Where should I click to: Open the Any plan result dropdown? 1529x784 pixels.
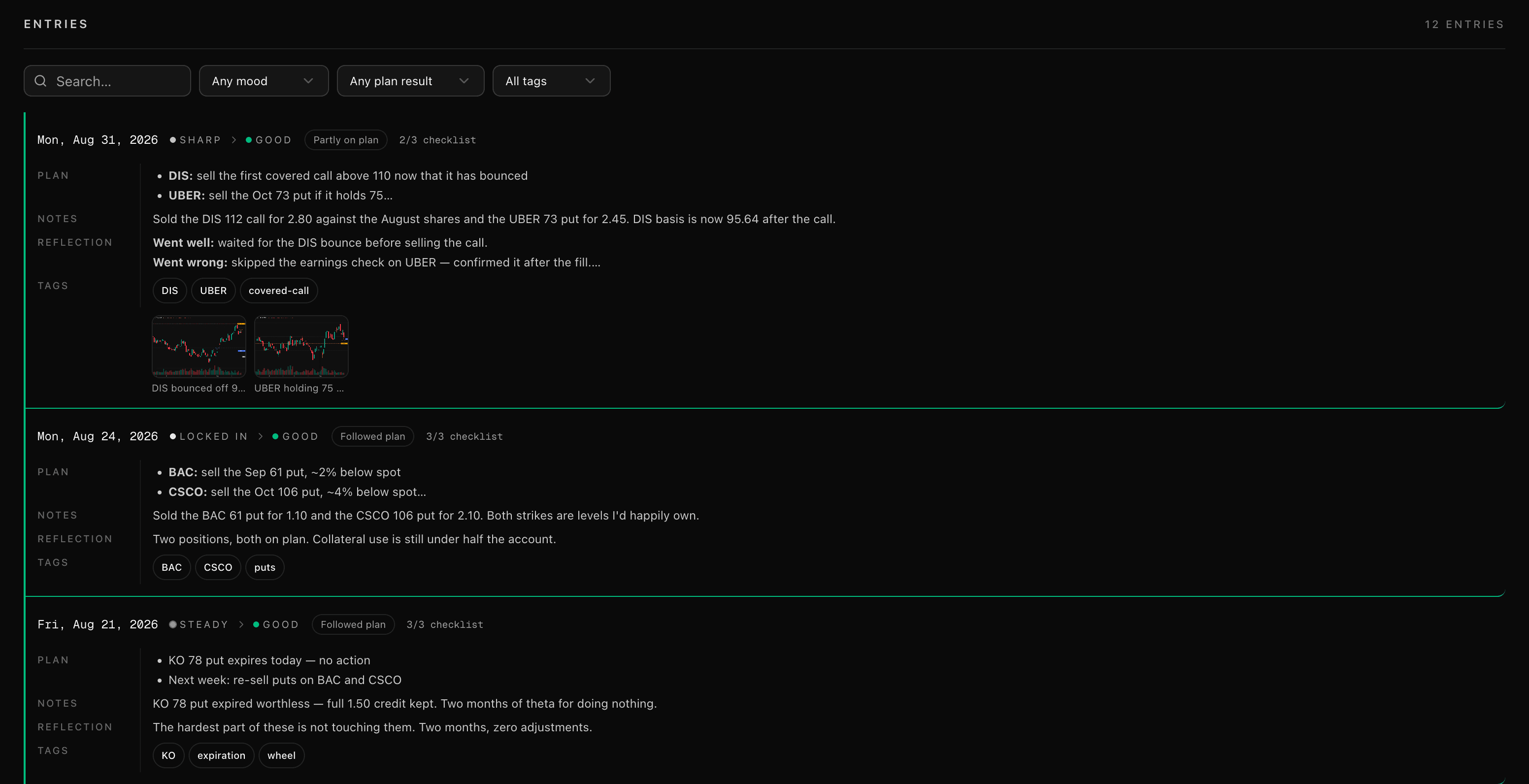410,81
